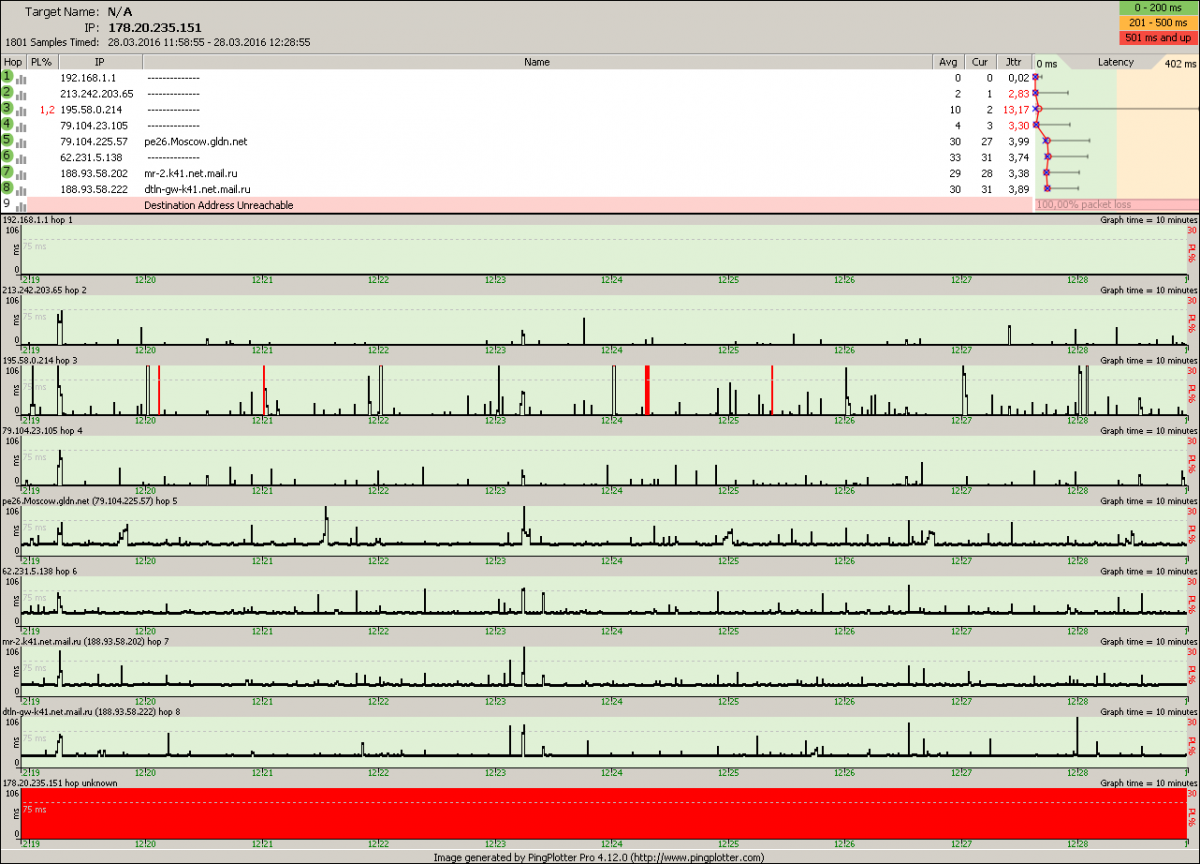
Task: Click the green hop 8 circle icon
Action: coord(7,188)
